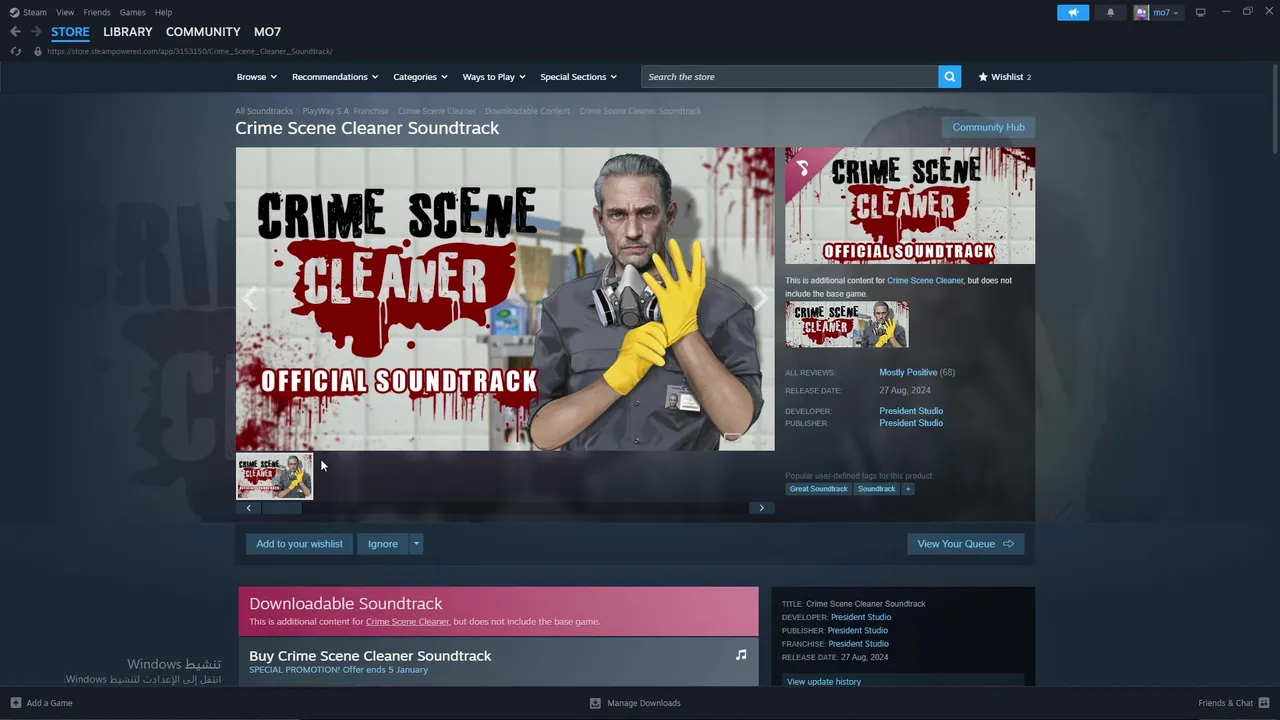Screen dimensions: 1280x720
Task: Click the Add a Game plus icon
Action: [x=15, y=703]
